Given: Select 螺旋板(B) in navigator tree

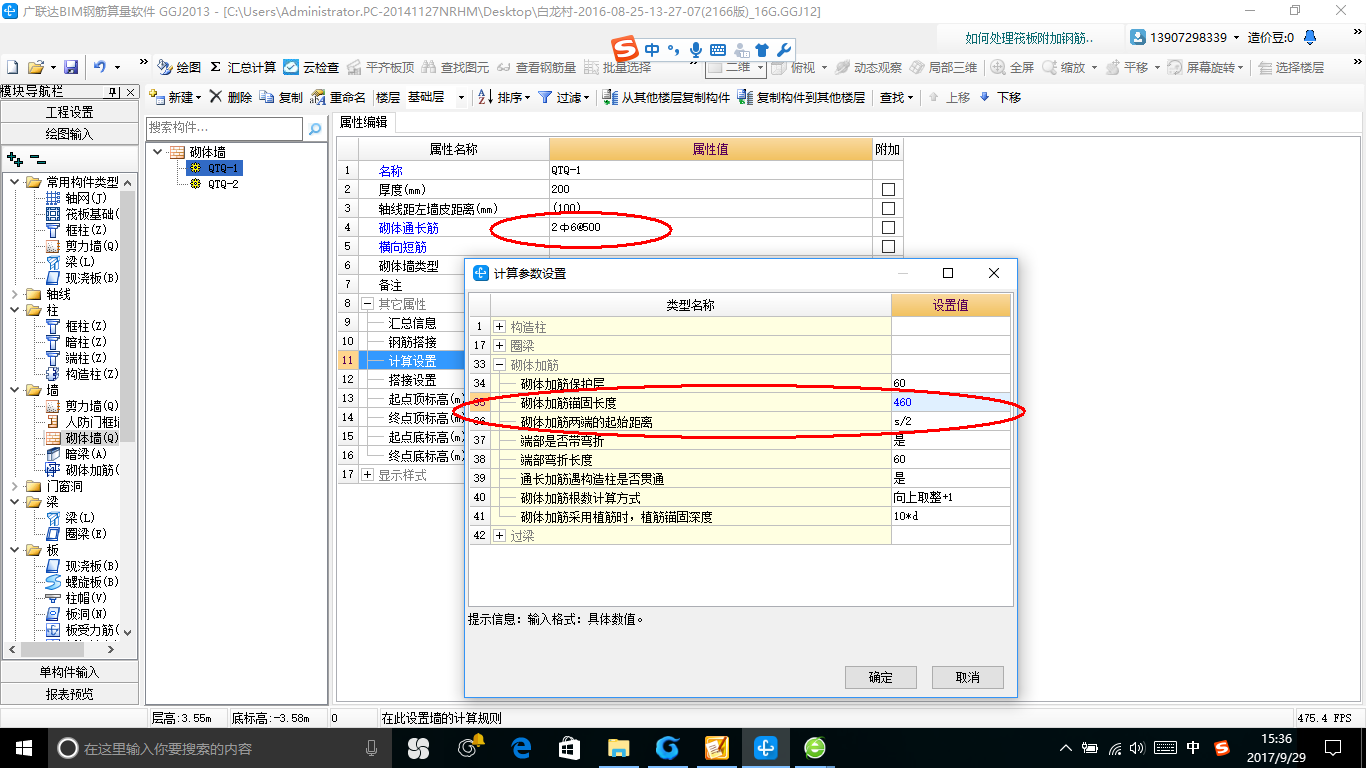Looking at the screenshot, I should point(83,582).
